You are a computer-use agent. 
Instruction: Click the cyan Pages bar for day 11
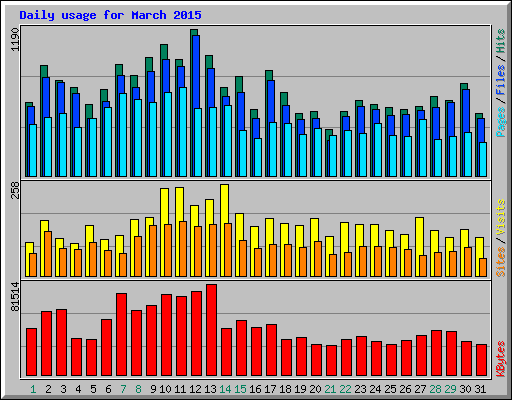(183, 132)
